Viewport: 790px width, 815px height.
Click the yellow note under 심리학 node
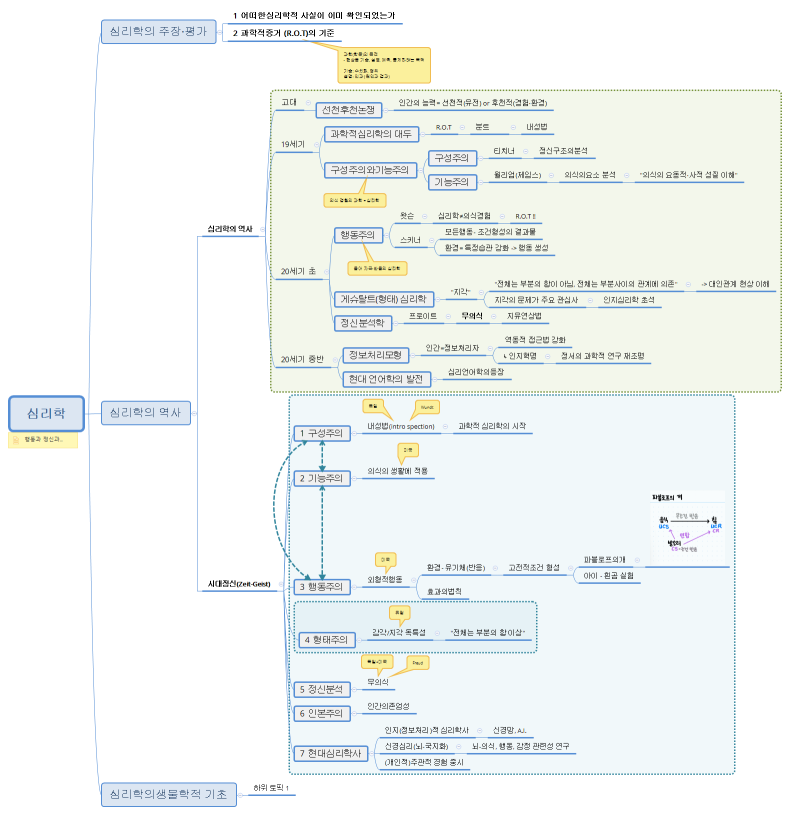tap(43, 438)
